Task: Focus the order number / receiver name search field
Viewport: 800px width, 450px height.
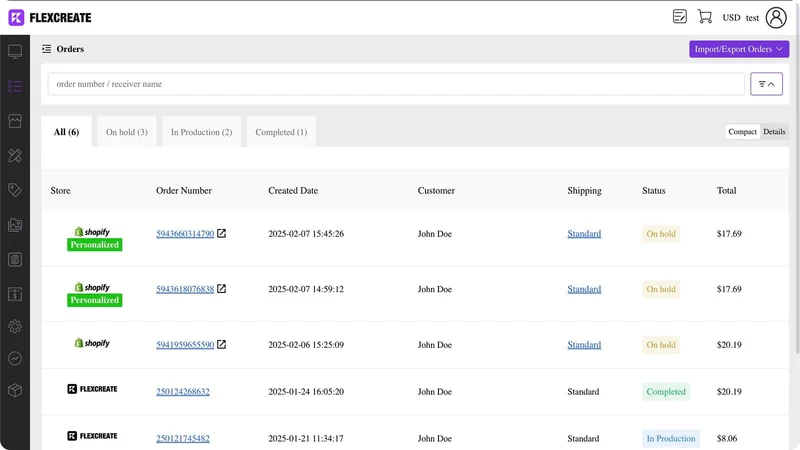Action: [396, 84]
